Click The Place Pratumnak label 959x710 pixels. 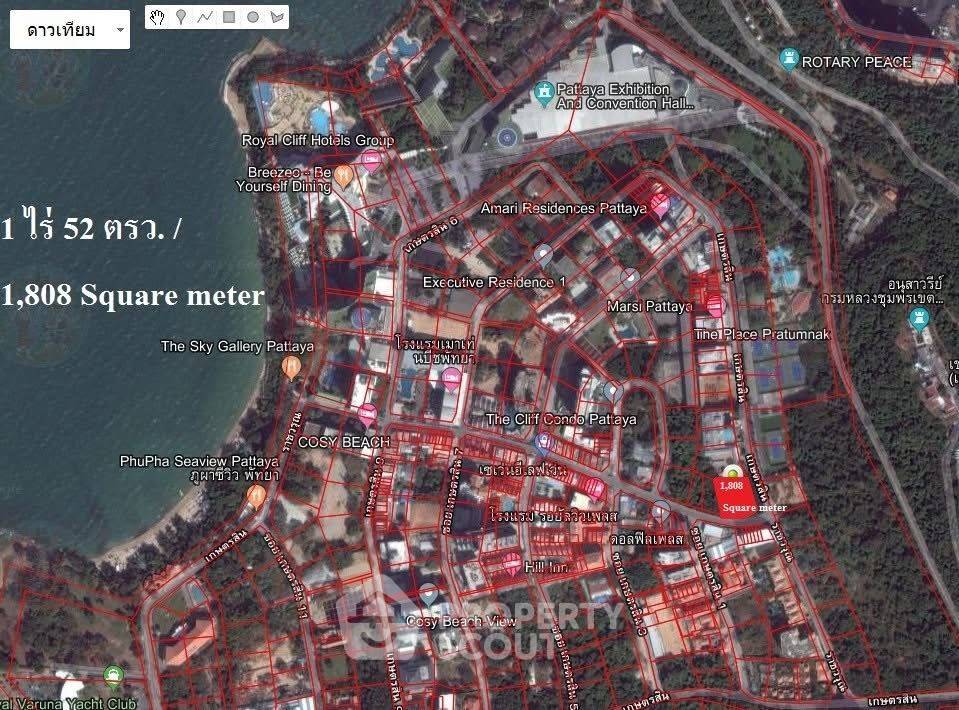[x=762, y=334]
